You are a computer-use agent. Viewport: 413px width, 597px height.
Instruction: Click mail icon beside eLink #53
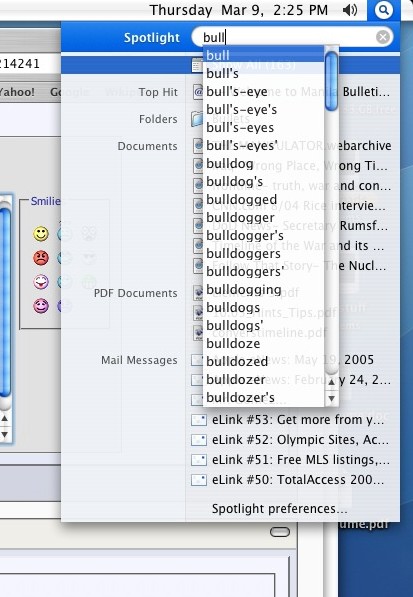(x=199, y=420)
